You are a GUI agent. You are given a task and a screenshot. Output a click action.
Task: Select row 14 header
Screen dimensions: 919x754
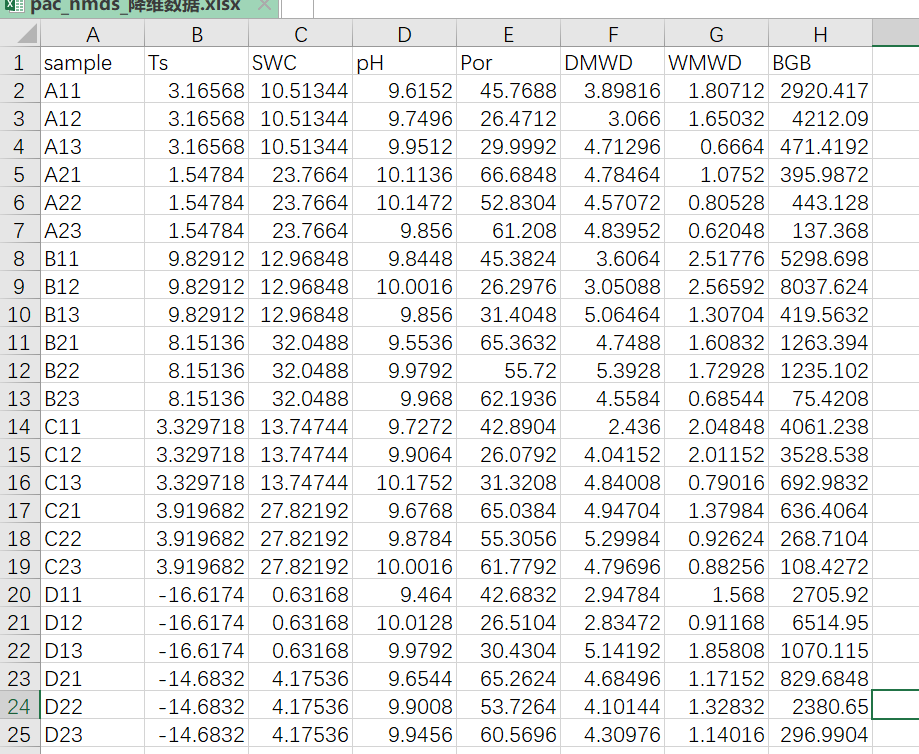(19, 426)
